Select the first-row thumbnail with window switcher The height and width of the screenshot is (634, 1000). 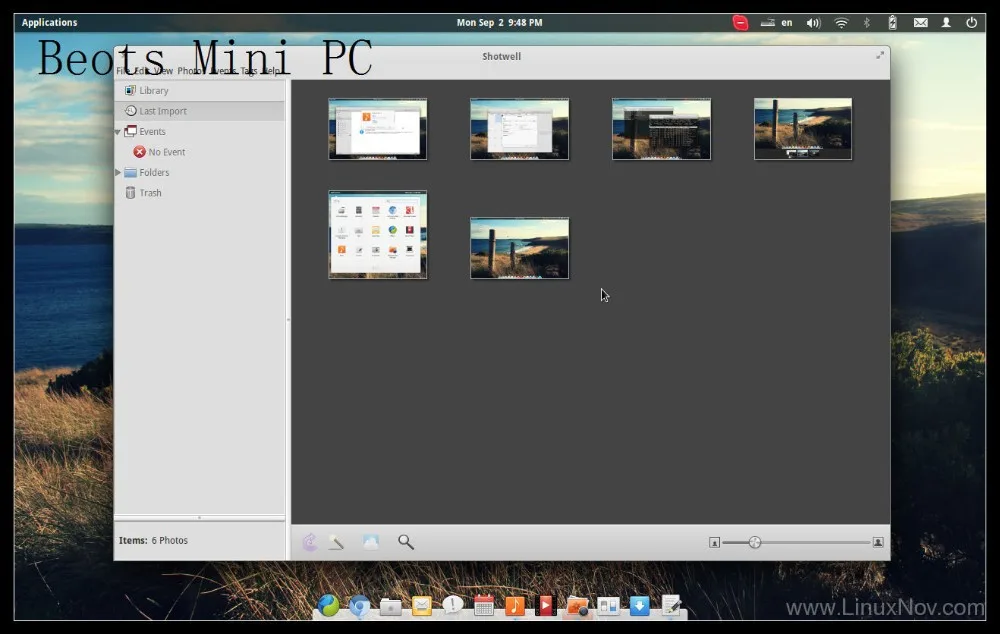pos(803,129)
